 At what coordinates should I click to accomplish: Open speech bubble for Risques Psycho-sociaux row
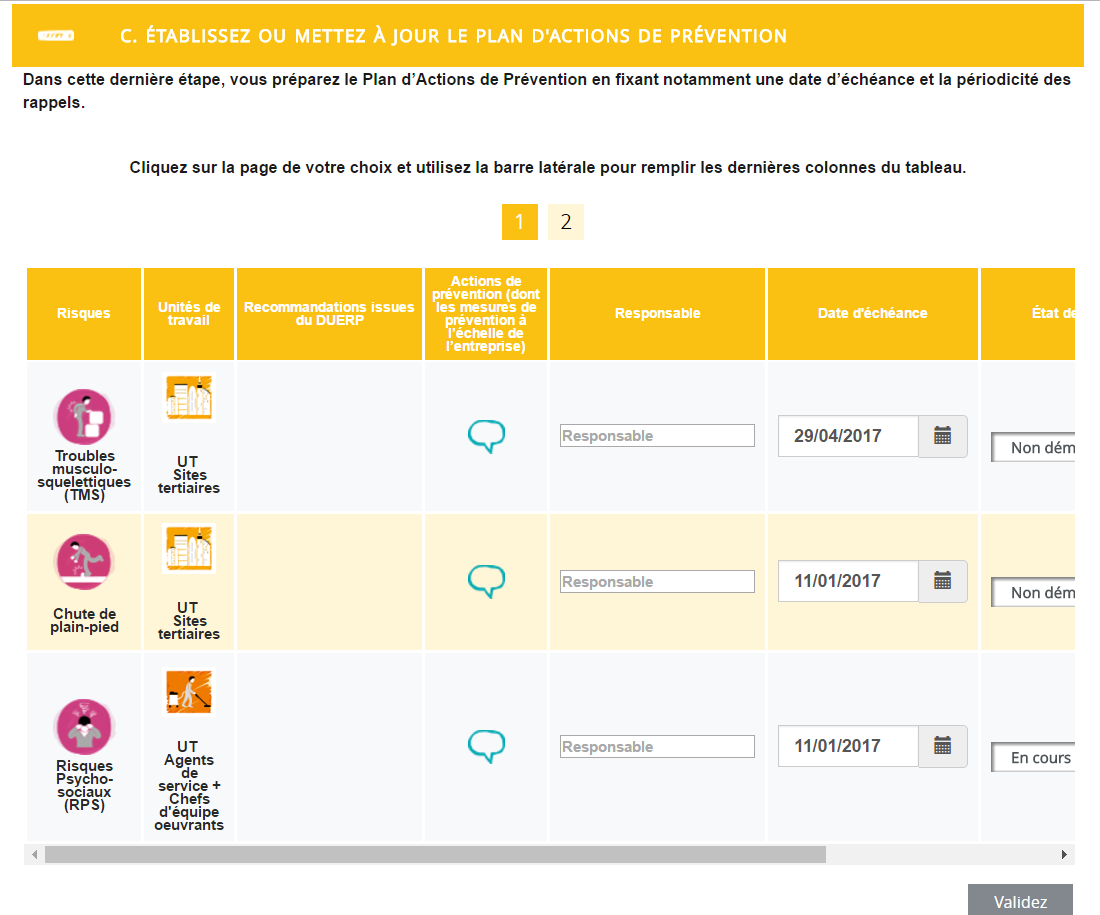486,746
